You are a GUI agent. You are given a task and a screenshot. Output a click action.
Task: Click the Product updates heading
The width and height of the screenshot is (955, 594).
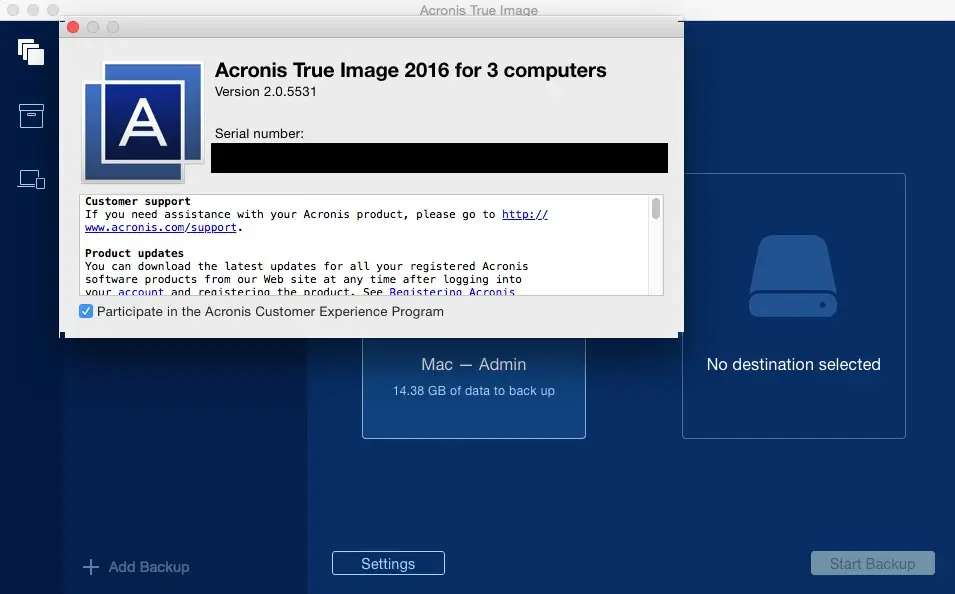coord(134,253)
